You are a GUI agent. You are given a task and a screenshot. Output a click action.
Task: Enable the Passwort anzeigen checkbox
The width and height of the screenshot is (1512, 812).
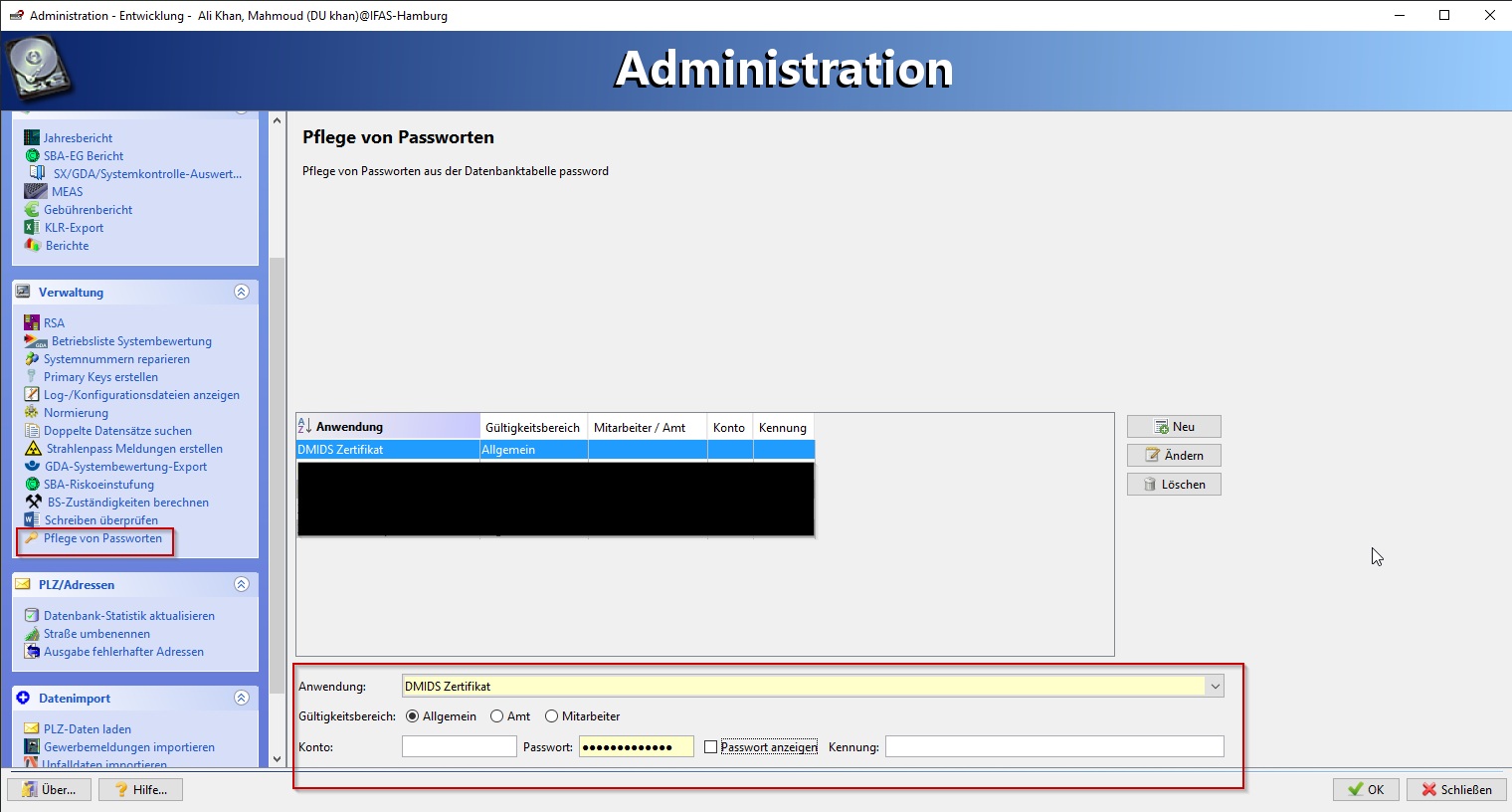710,747
